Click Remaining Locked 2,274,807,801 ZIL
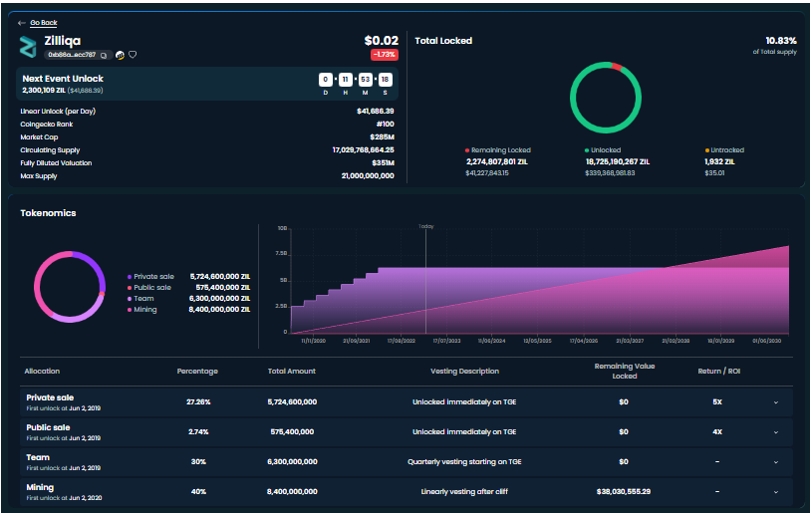Screen dimensions: 811x513 497,162
